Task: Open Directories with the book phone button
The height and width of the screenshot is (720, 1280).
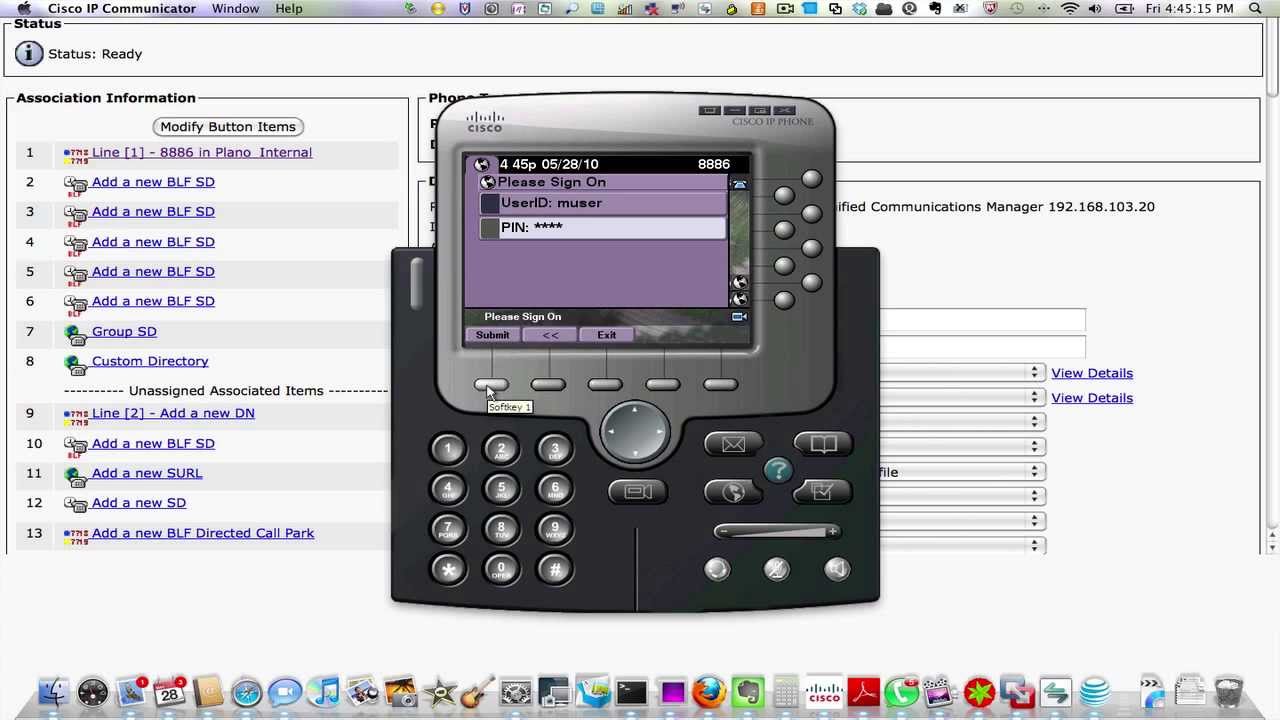Action: pyautogui.click(x=822, y=444)
